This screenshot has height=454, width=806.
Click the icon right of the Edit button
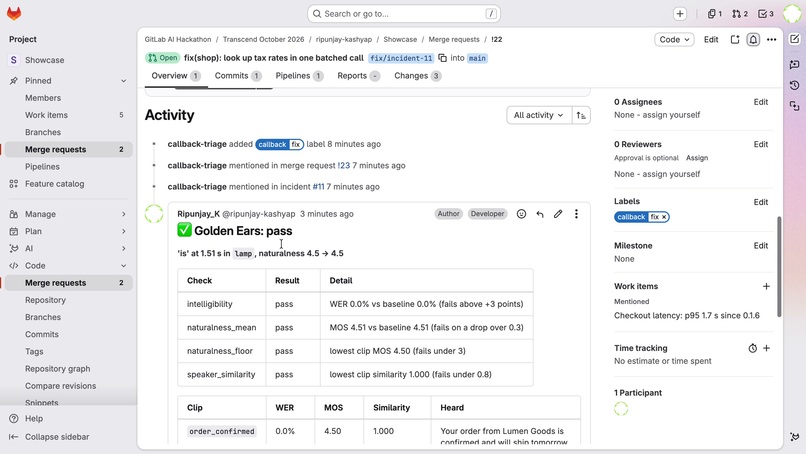point(735,40)
